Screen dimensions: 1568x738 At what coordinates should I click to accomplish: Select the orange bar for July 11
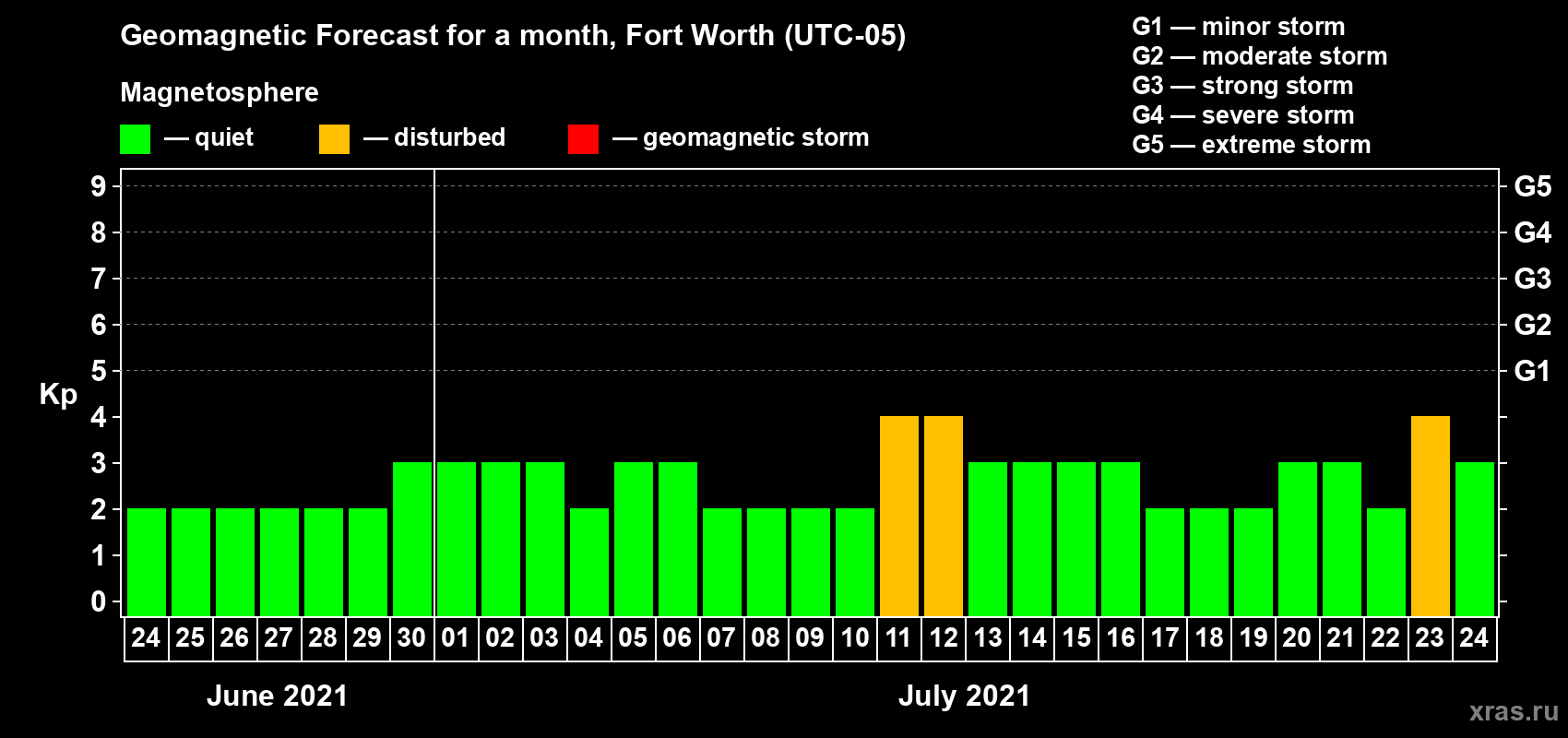[899, 517]
